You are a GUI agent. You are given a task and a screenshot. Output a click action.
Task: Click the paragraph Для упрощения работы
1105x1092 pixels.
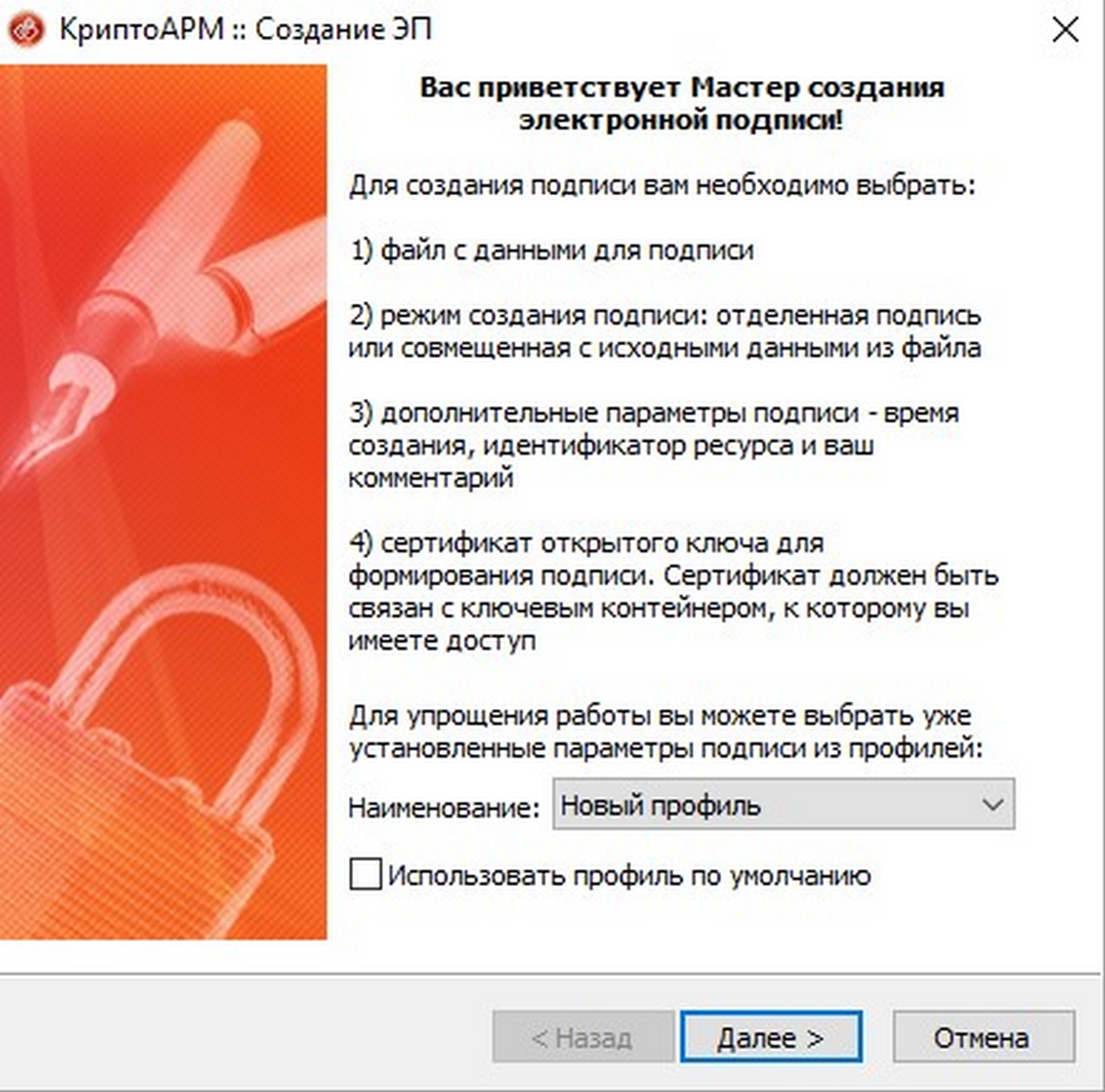click(x=666, y=732)
